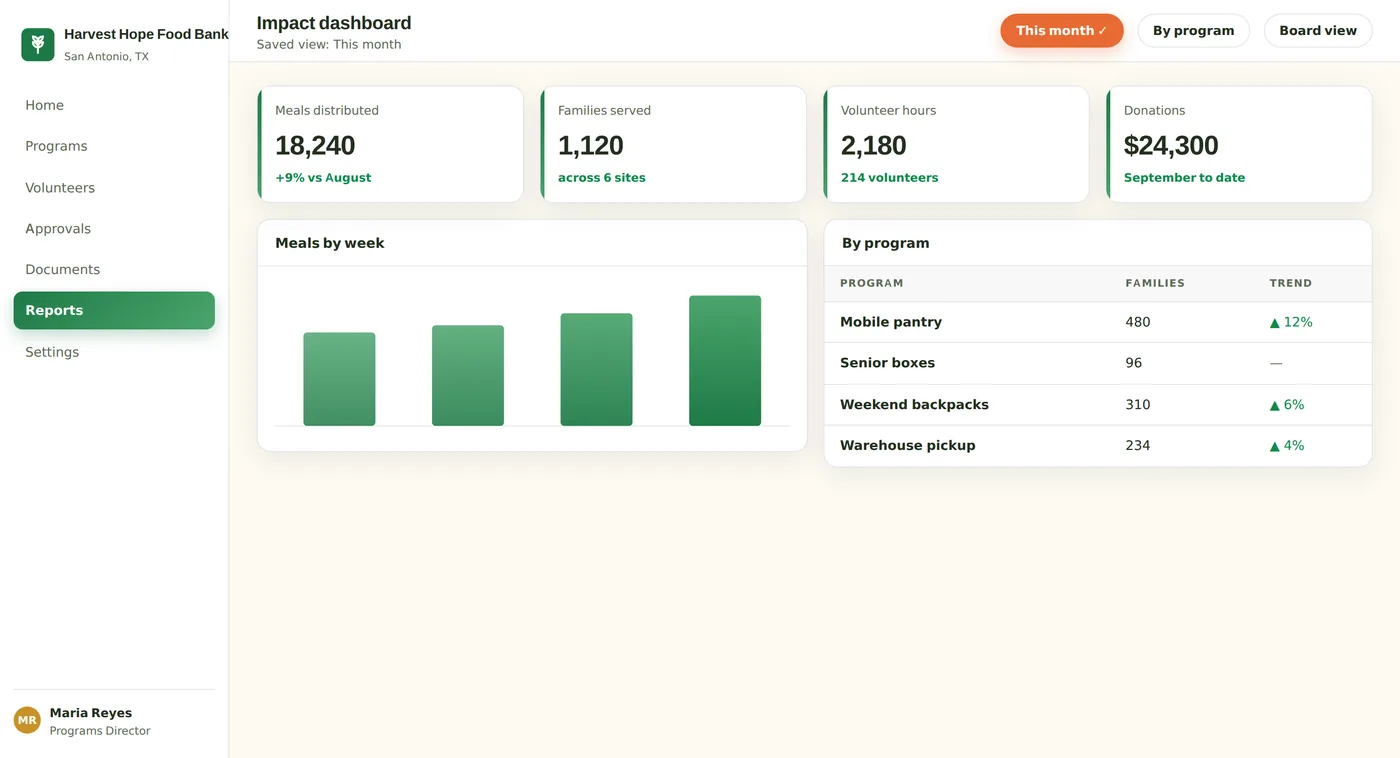Click the Saved view: This month subtitle
Screen dimensions: 1400x758
pyautogui.click(x=329, y=44)
